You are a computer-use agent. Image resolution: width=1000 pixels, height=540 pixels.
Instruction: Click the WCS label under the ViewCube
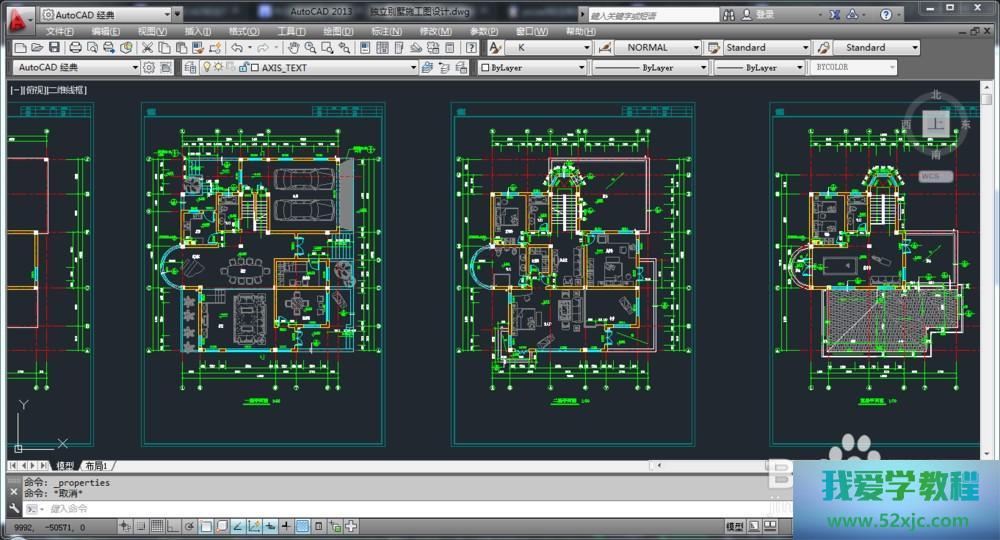(x=931, y=175)
